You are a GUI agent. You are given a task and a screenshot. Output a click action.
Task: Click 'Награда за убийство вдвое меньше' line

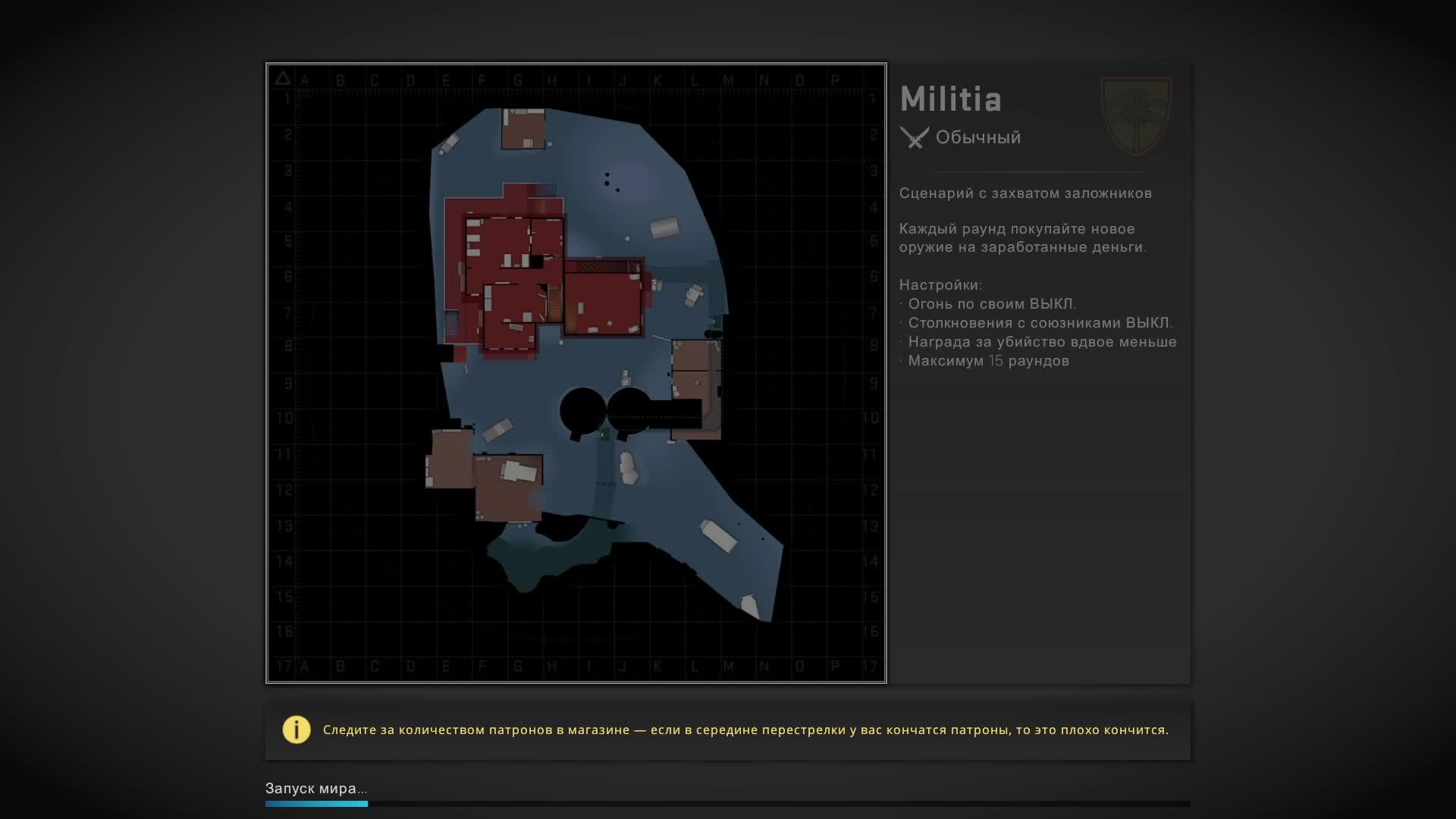(1043, 342)
